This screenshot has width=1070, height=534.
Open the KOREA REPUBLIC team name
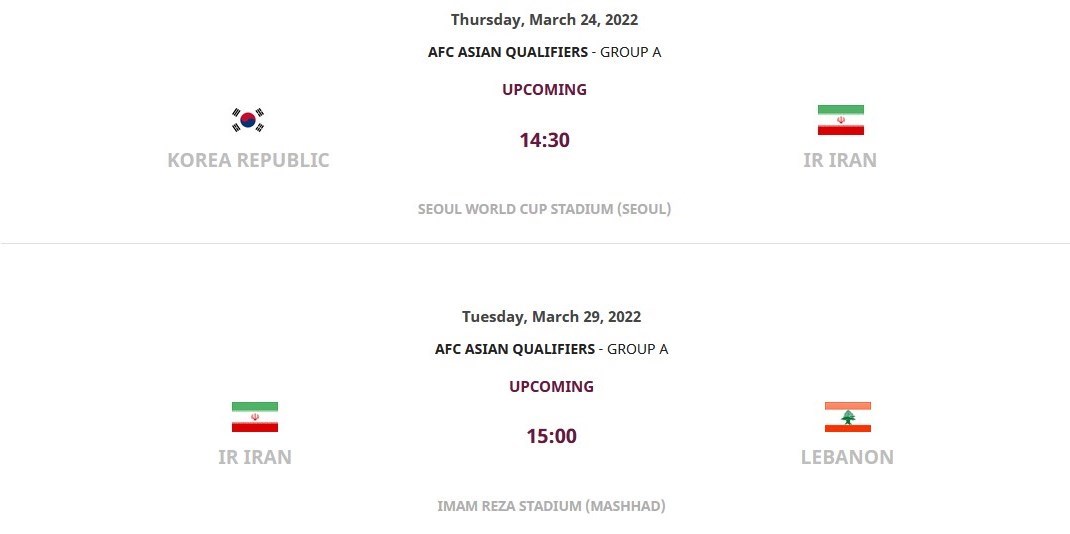(248, 160)
